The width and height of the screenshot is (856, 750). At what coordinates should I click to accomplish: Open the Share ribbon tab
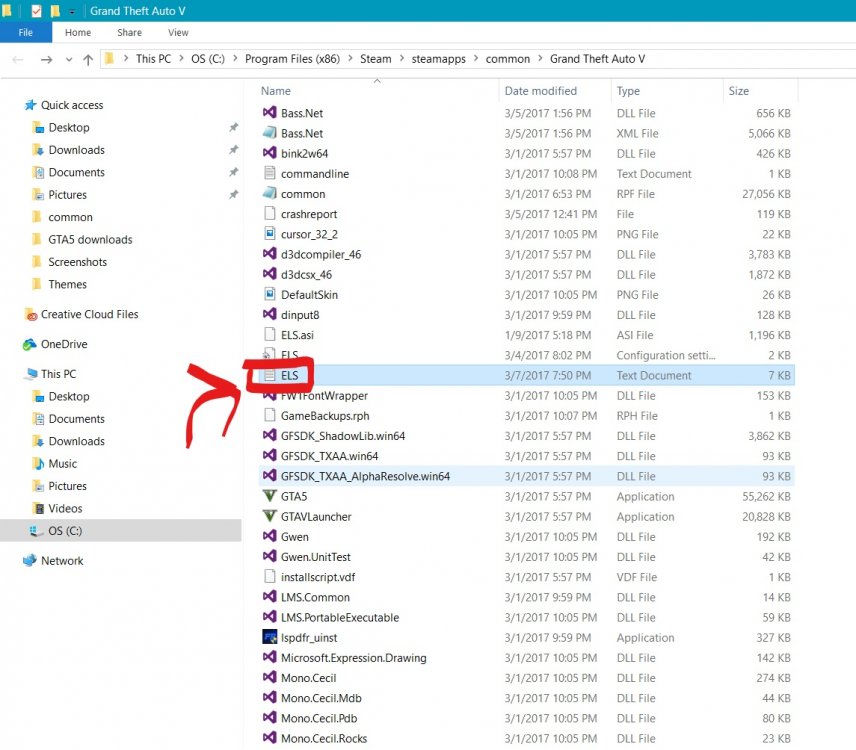click(129, 32)
